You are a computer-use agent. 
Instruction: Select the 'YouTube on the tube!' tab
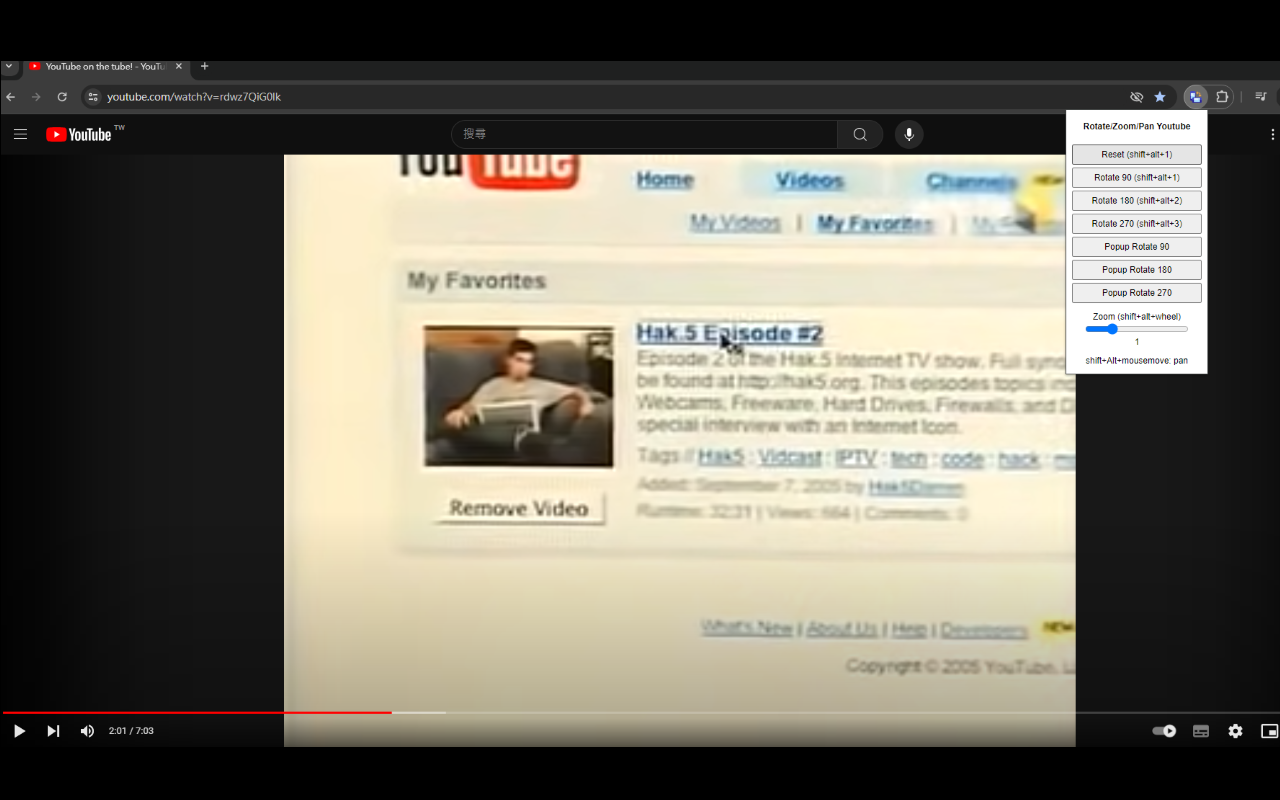[x=105, y=67]
